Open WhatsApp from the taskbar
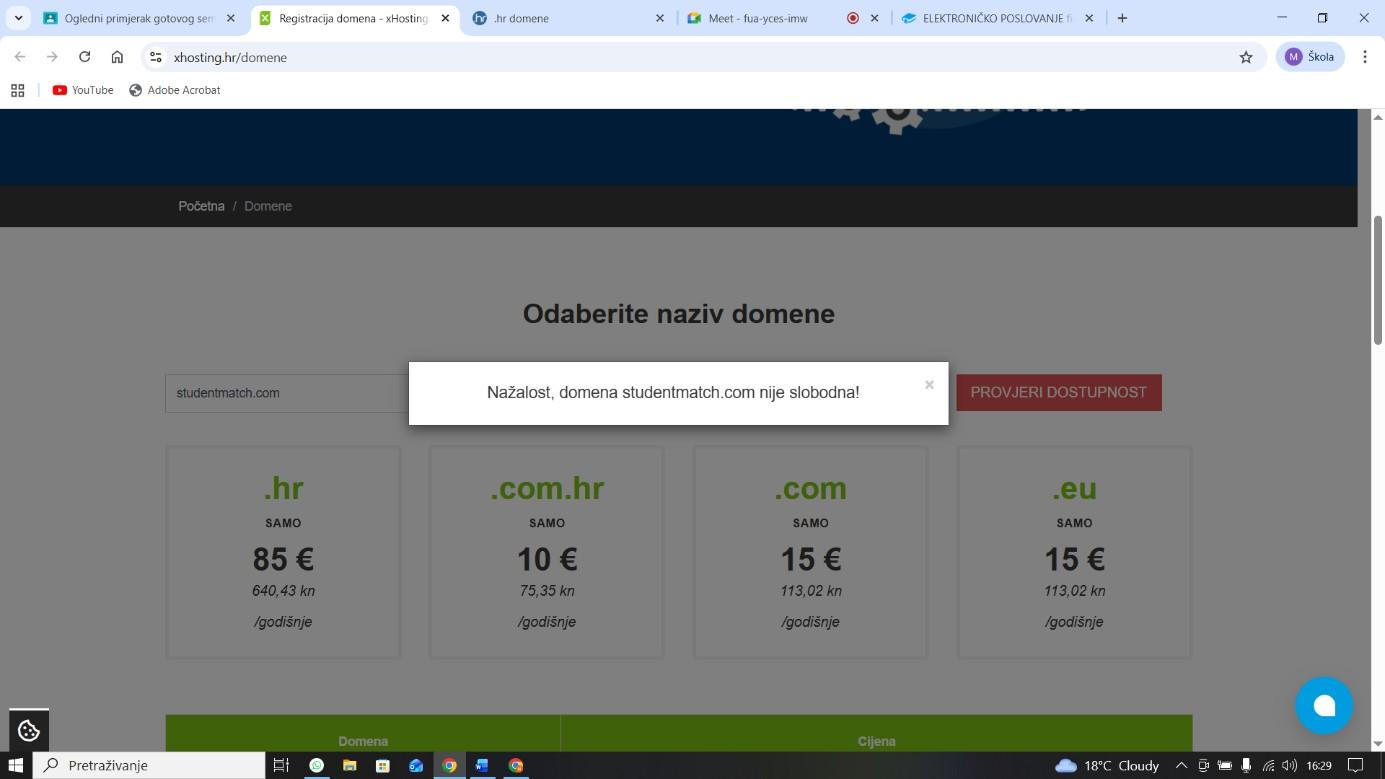 [316, 765]
